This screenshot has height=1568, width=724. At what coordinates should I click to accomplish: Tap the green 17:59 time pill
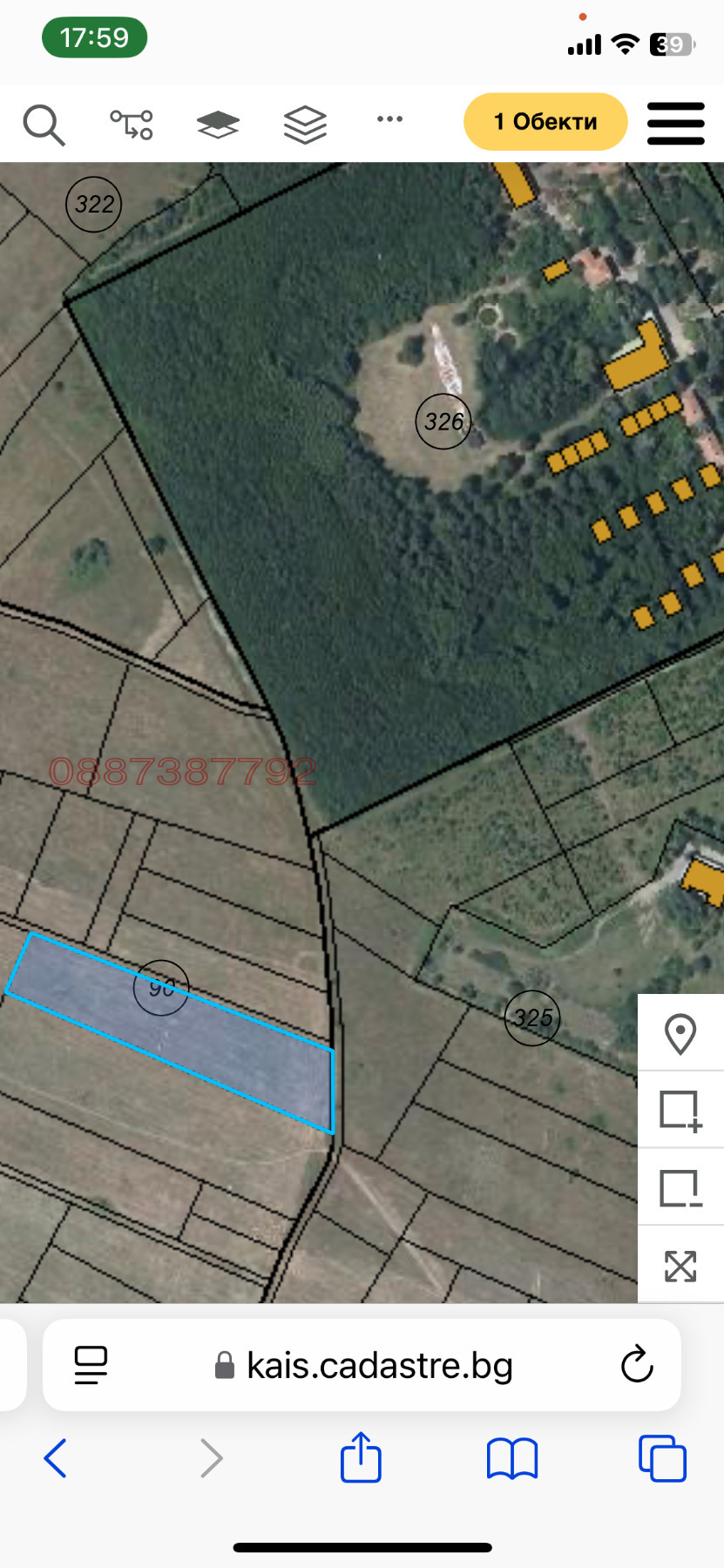94,38
